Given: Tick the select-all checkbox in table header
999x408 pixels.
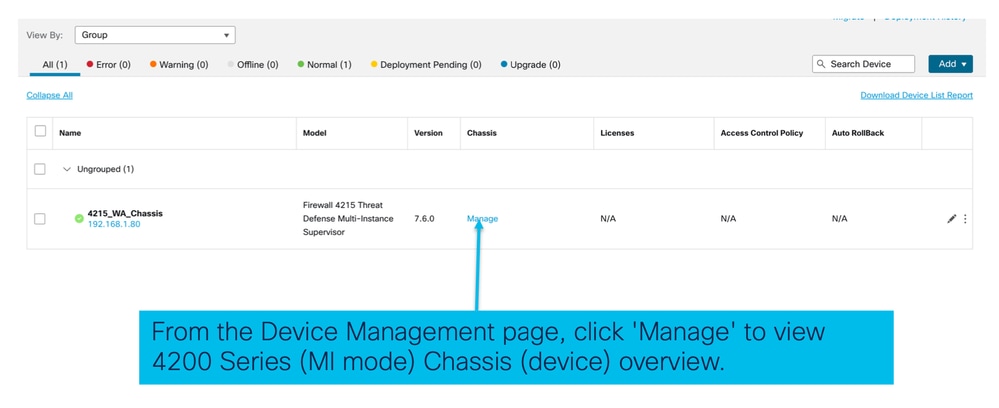Looking at the screenshot, I should tap(40, 131).
